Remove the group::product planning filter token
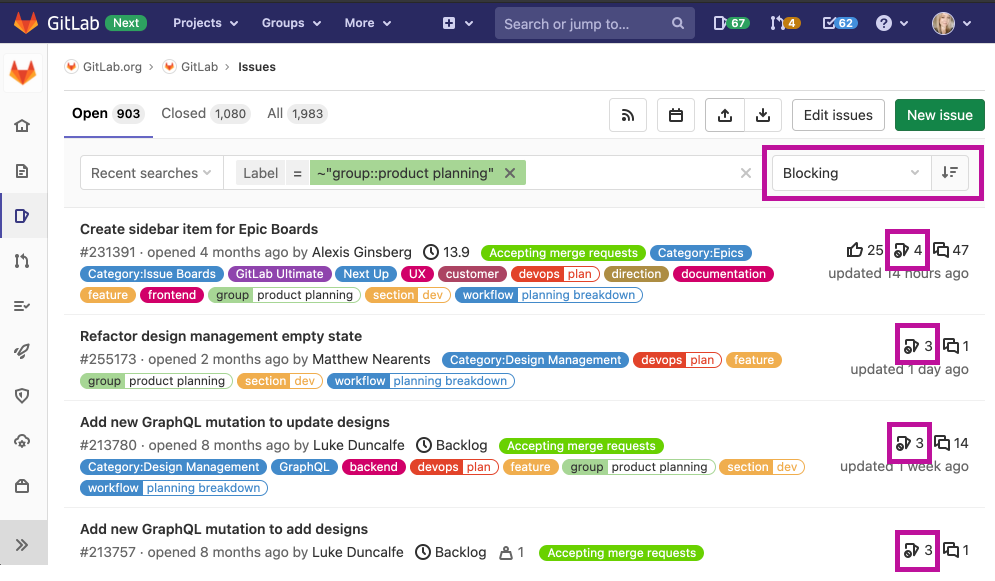Screen dimensions: 995x581 [x=510, y=173]
